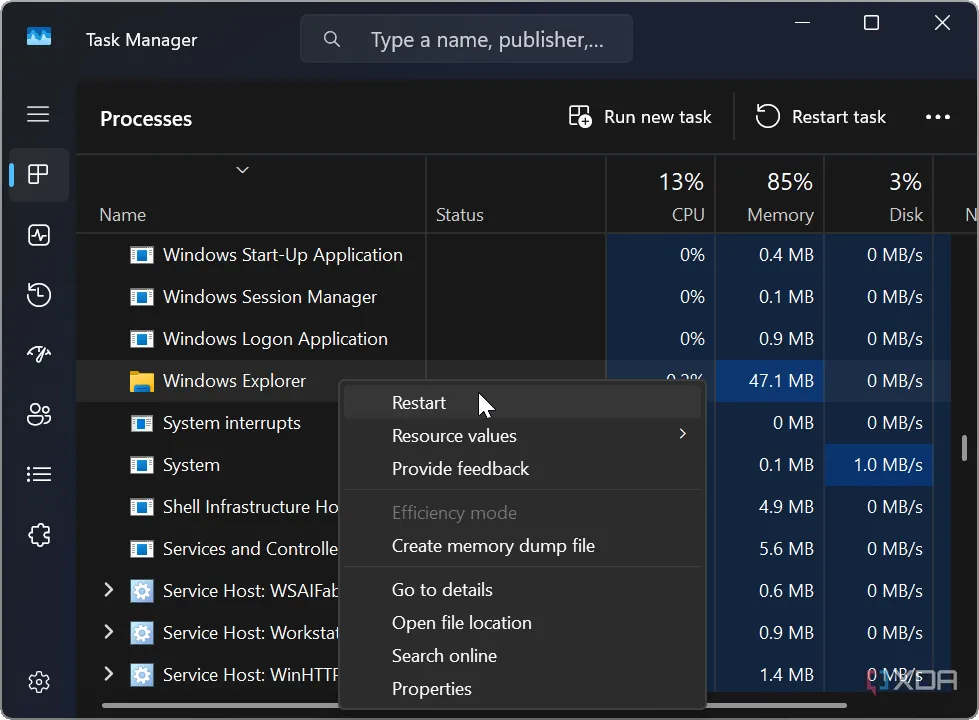Select the Windows Session Manager name
979x720 pixels.
(x=270, y=297)
